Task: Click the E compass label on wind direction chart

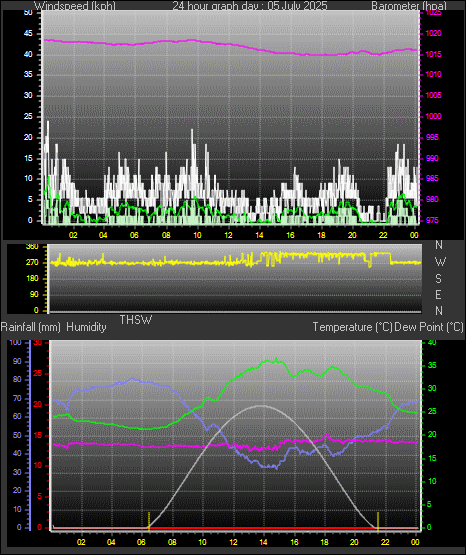Action: click(x=438, y=294)
